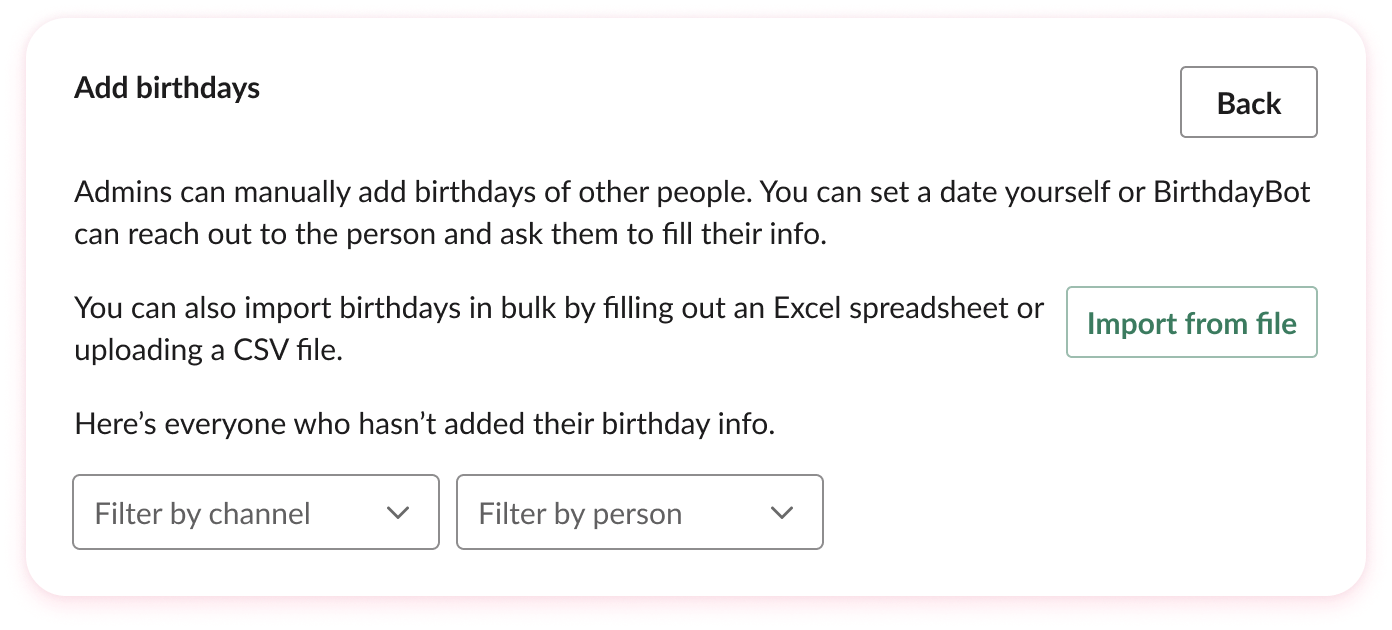Click the chevron beside Filter by person
Screen dimensions: 1392x630
point(782,512)
